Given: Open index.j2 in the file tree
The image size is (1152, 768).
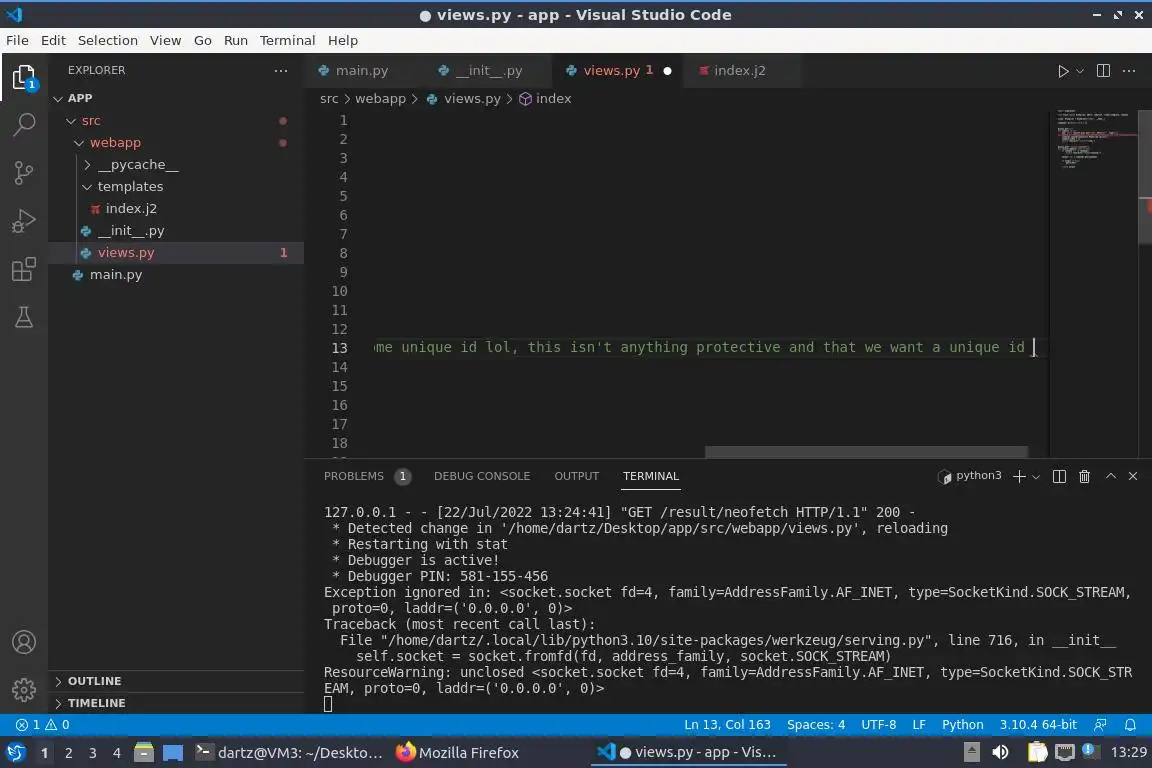Looking at the screenshot, I should point(176,209).
